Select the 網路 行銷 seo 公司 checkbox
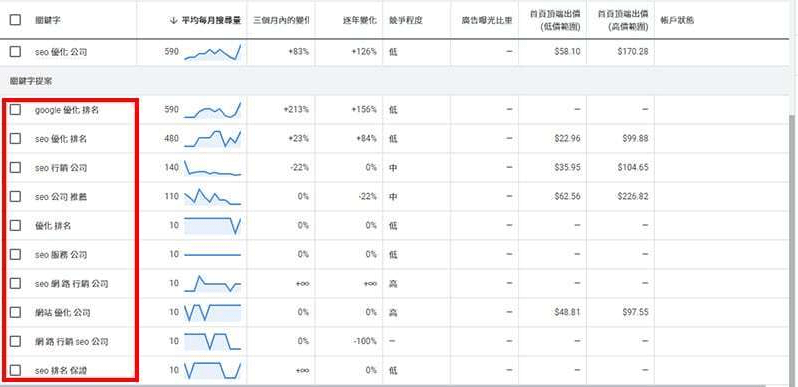 pyautogui.click(x=16, y=341)
